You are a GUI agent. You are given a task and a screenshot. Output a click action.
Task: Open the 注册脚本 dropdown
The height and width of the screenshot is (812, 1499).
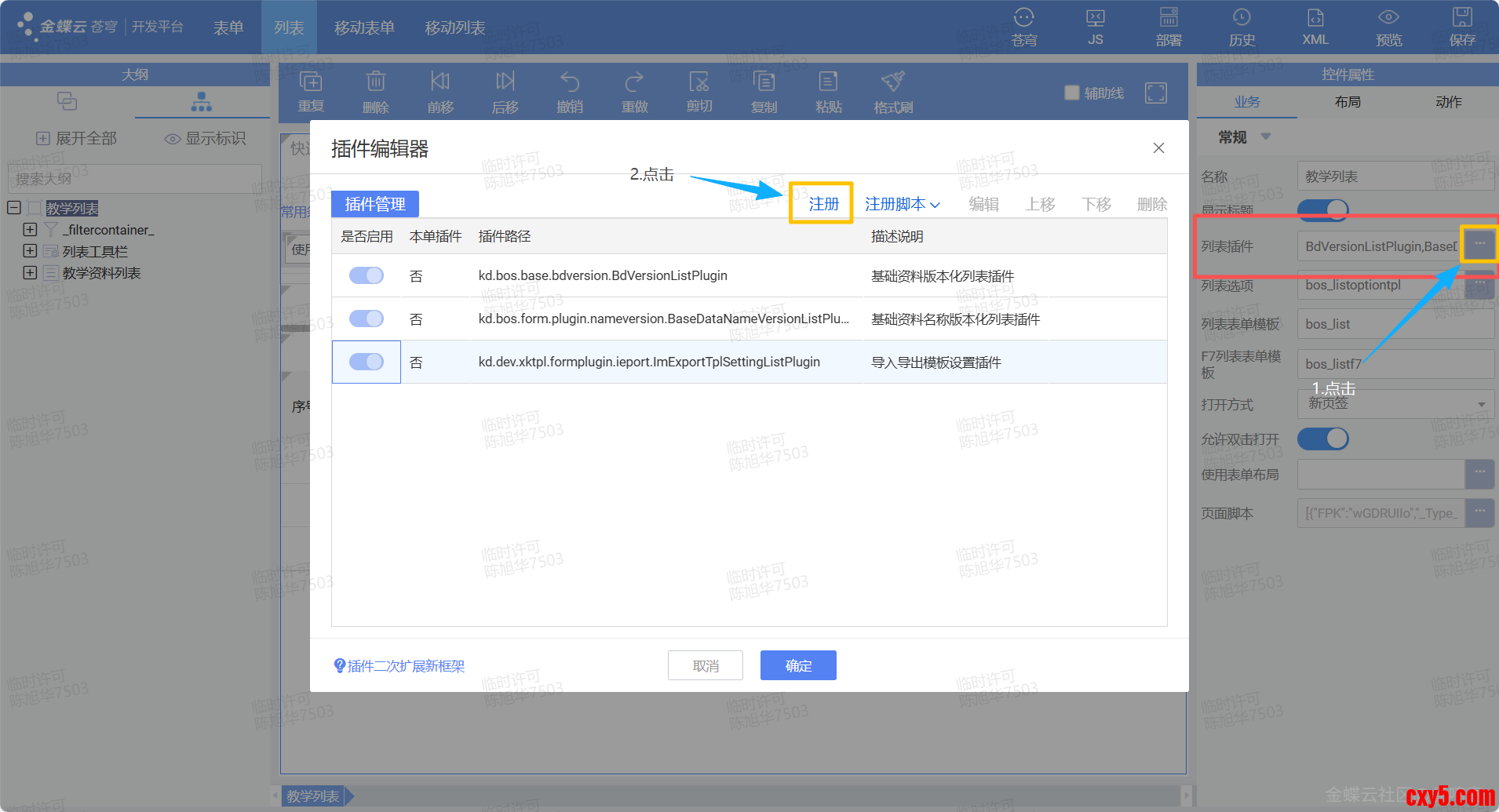click(902, 204)
